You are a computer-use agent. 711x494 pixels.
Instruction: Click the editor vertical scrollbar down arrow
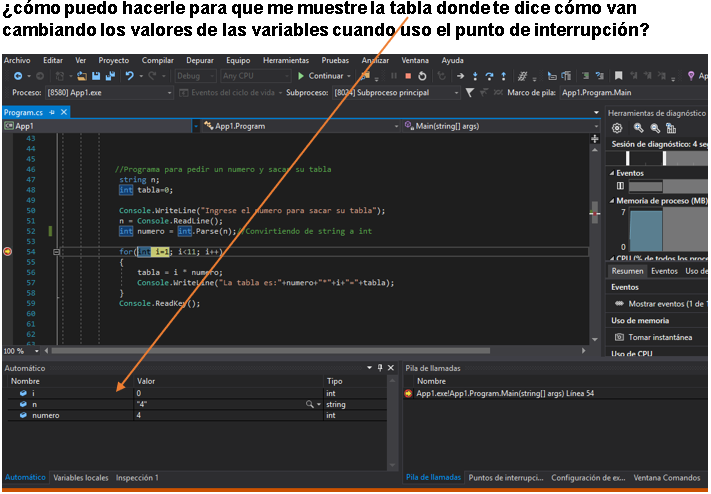594,339
